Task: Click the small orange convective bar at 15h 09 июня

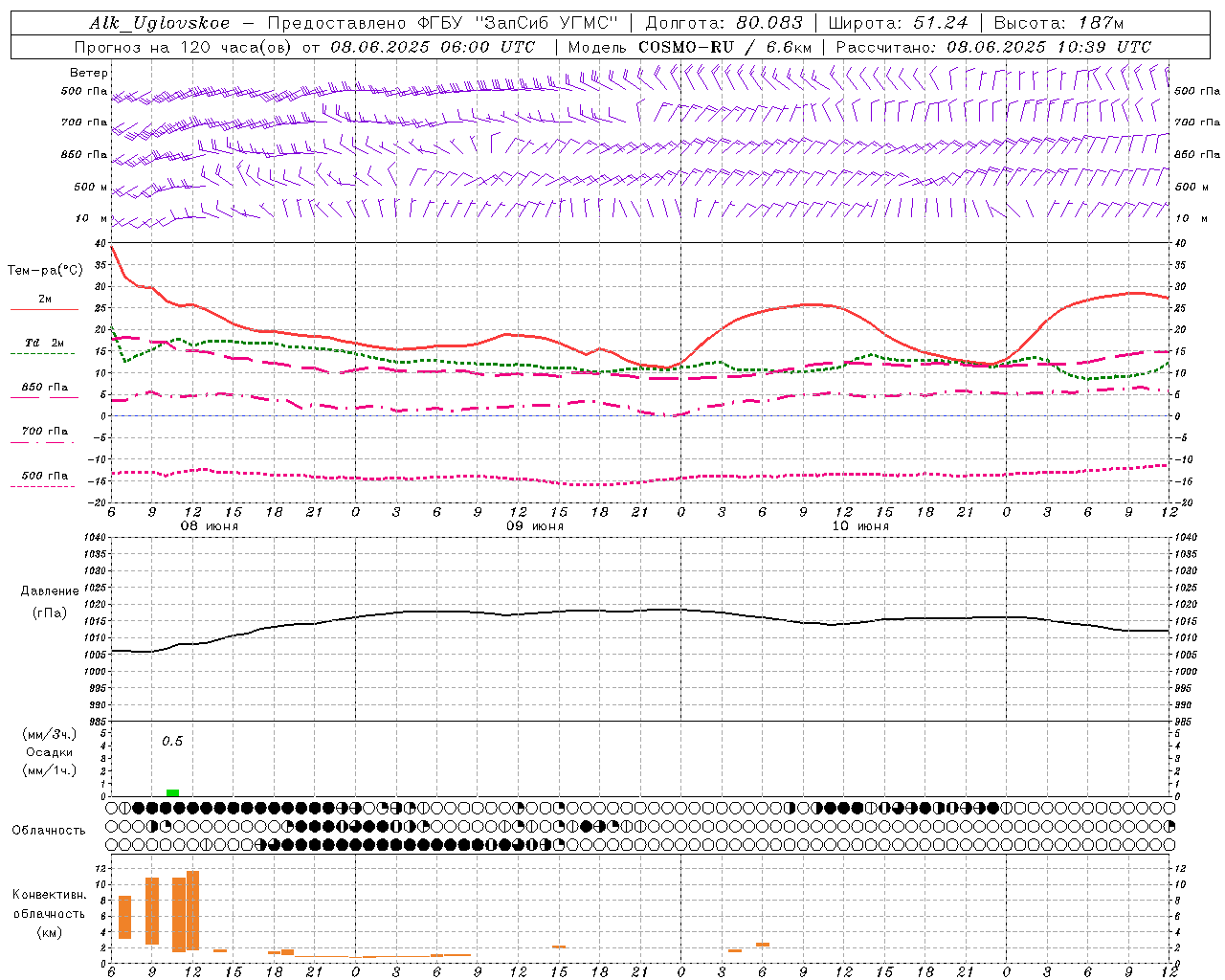Action: pos(559,947)
